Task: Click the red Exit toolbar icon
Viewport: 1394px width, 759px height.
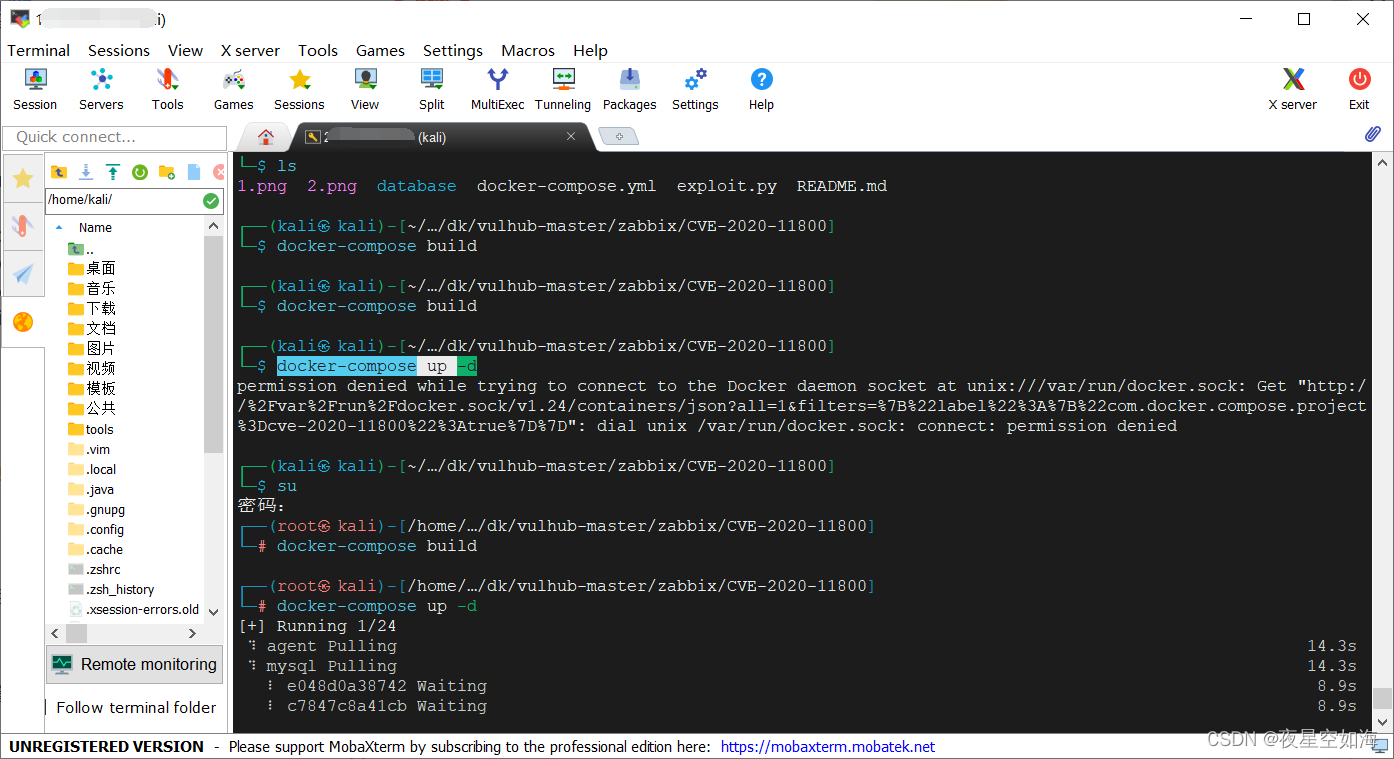Action: pos(1359,88)
